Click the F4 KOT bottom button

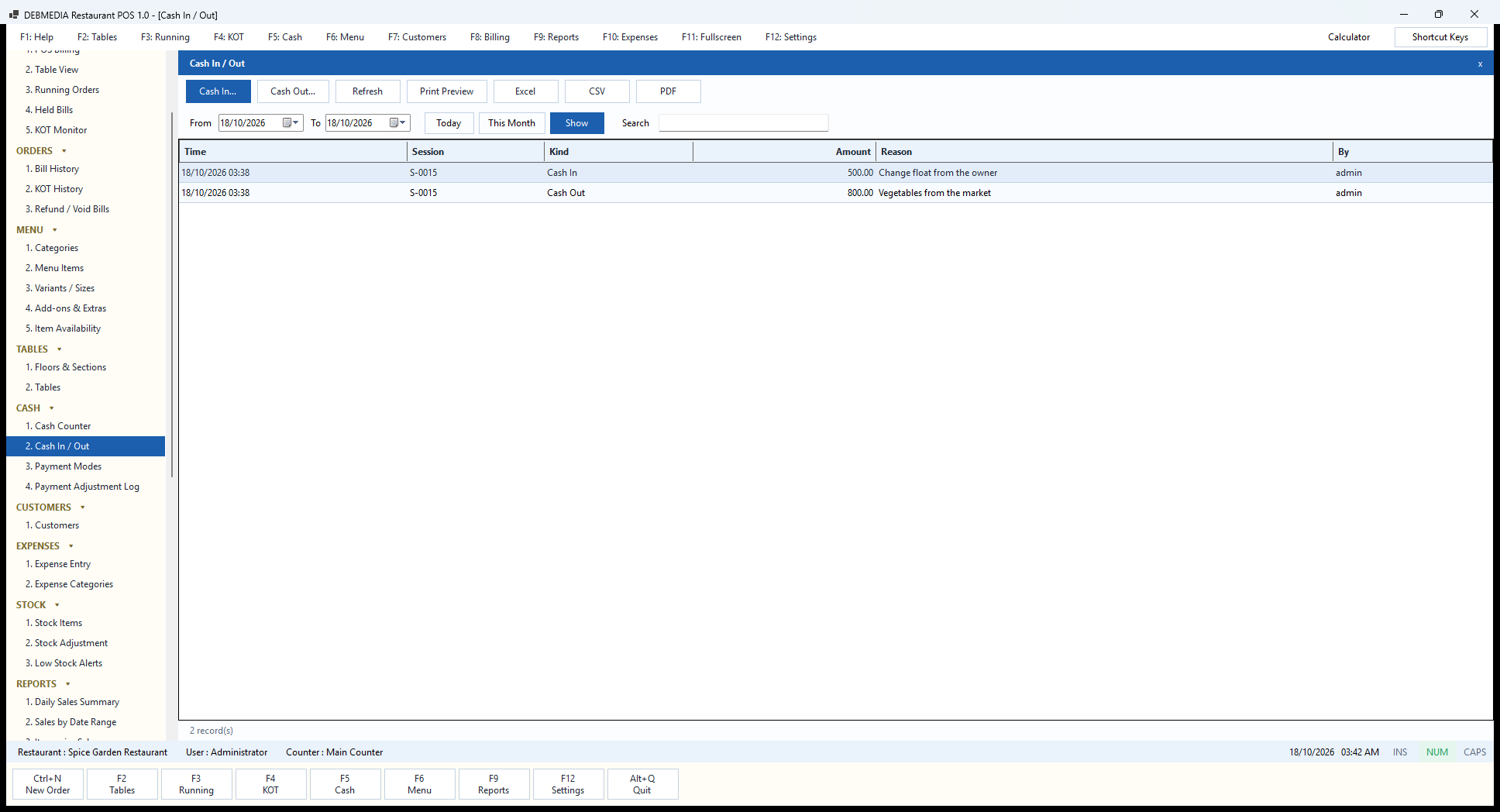(x=270, y=784)
